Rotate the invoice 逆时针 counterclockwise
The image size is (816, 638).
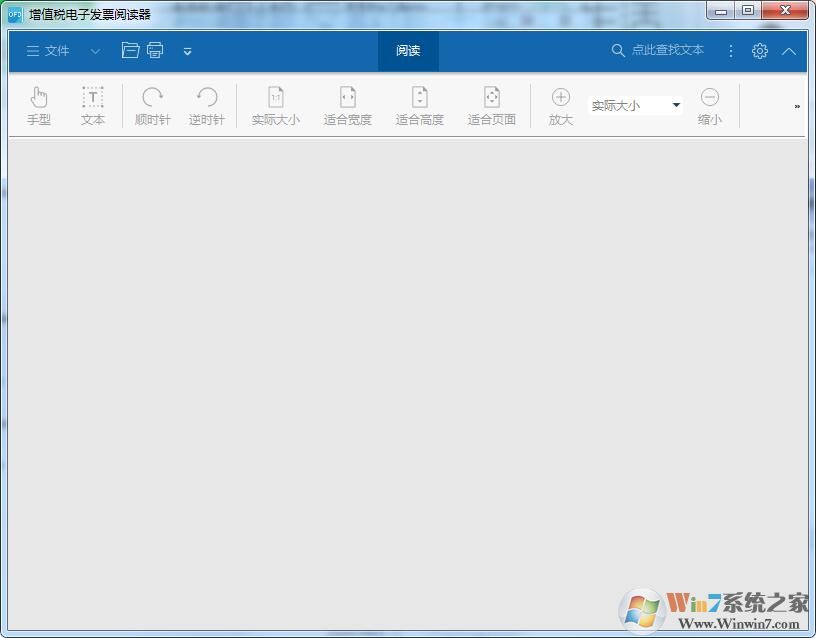(206, 105)
